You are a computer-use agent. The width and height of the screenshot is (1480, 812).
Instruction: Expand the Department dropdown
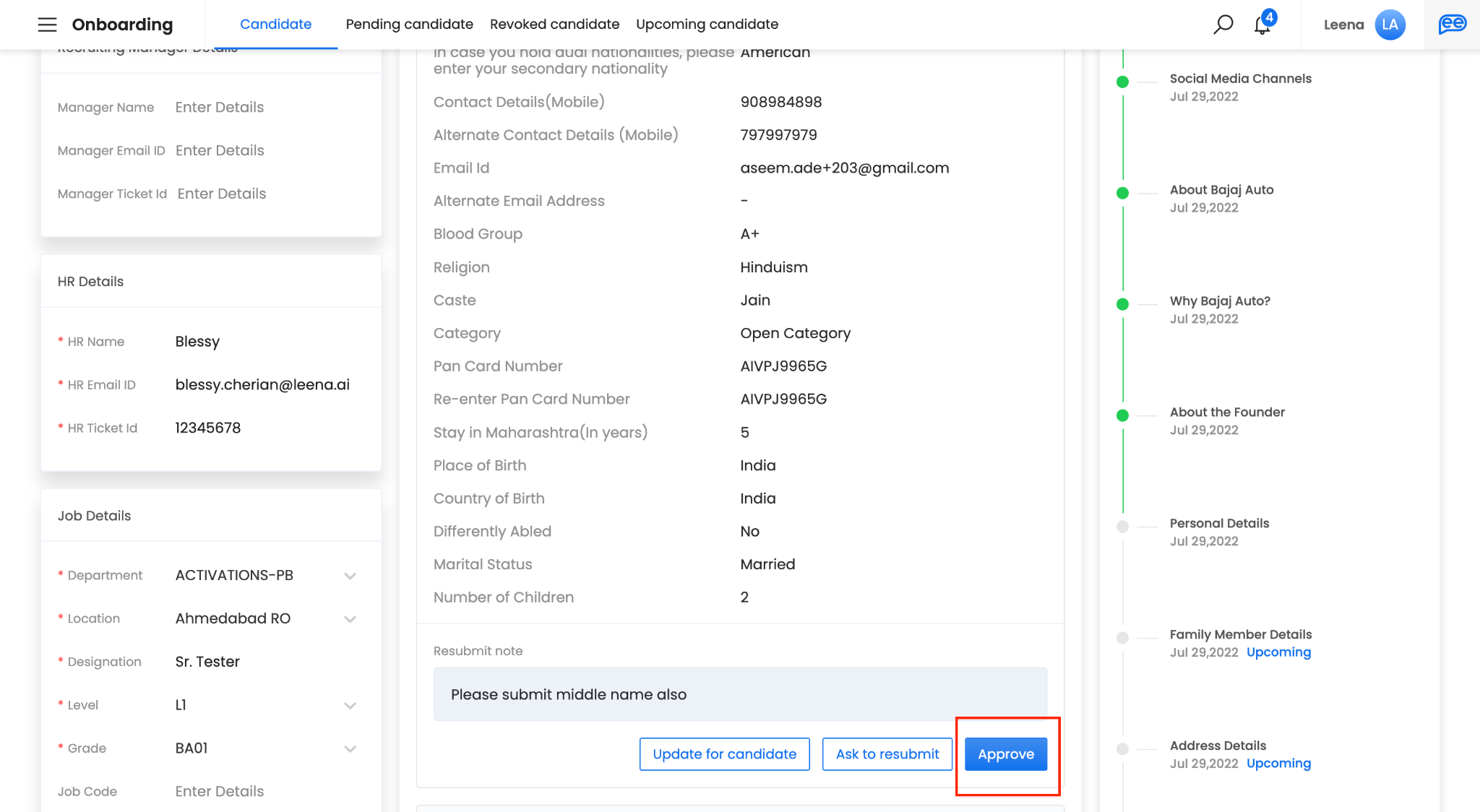pos(350,576)
